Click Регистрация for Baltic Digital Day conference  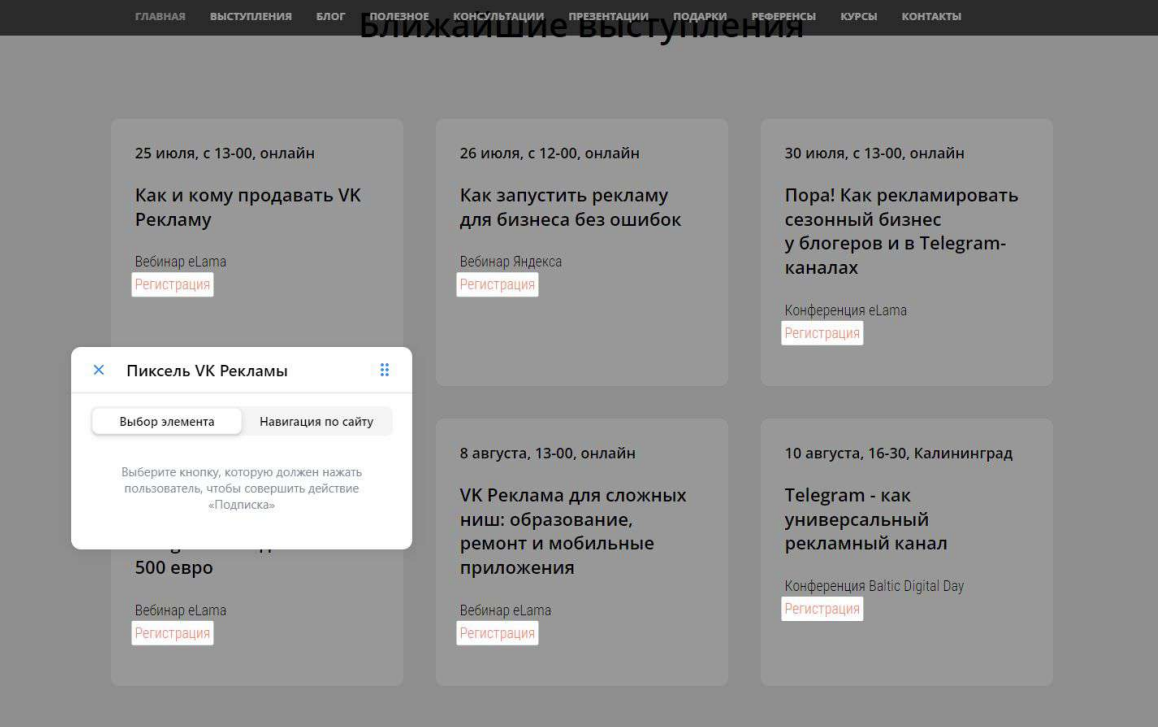click(x=822, y=609)
